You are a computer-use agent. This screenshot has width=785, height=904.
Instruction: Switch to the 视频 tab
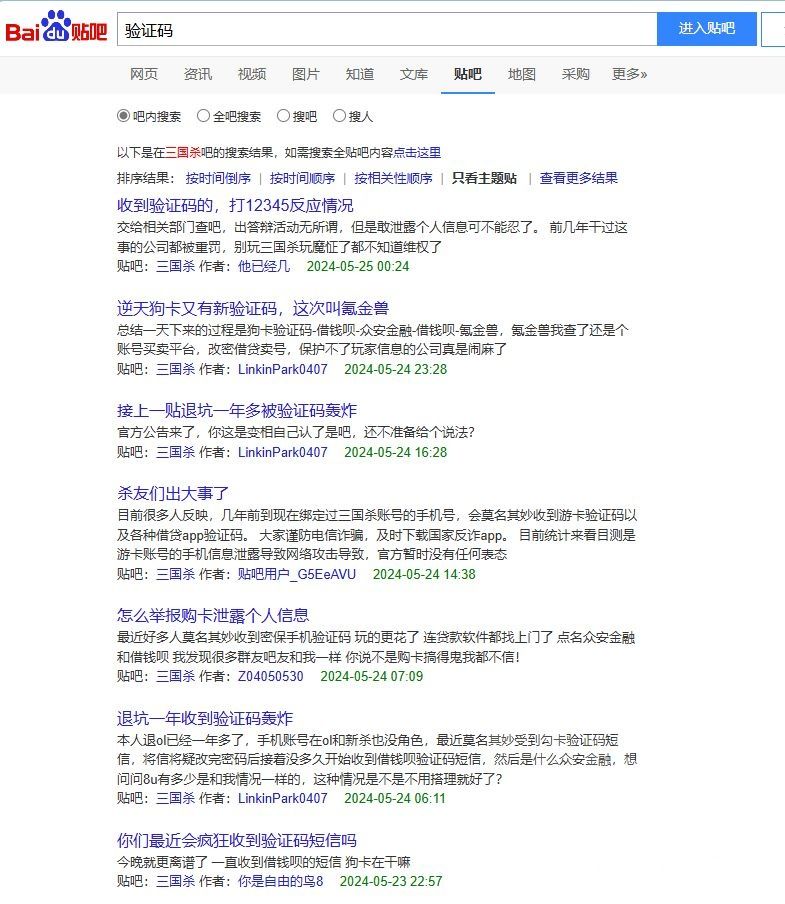coord(252,74)
